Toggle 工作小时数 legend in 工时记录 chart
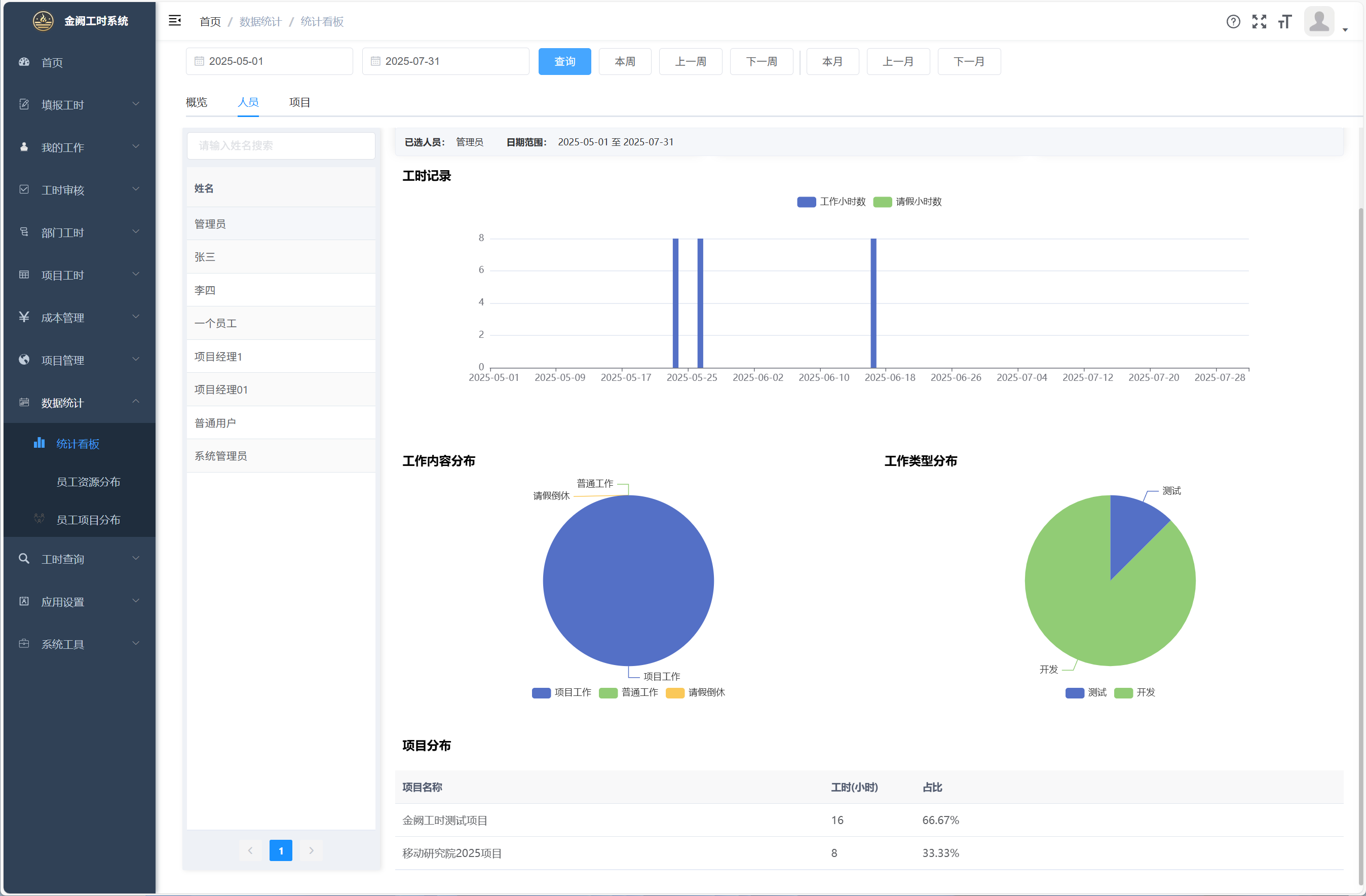Viewport: 1366px width, 896px height. [x=831, y=202]
